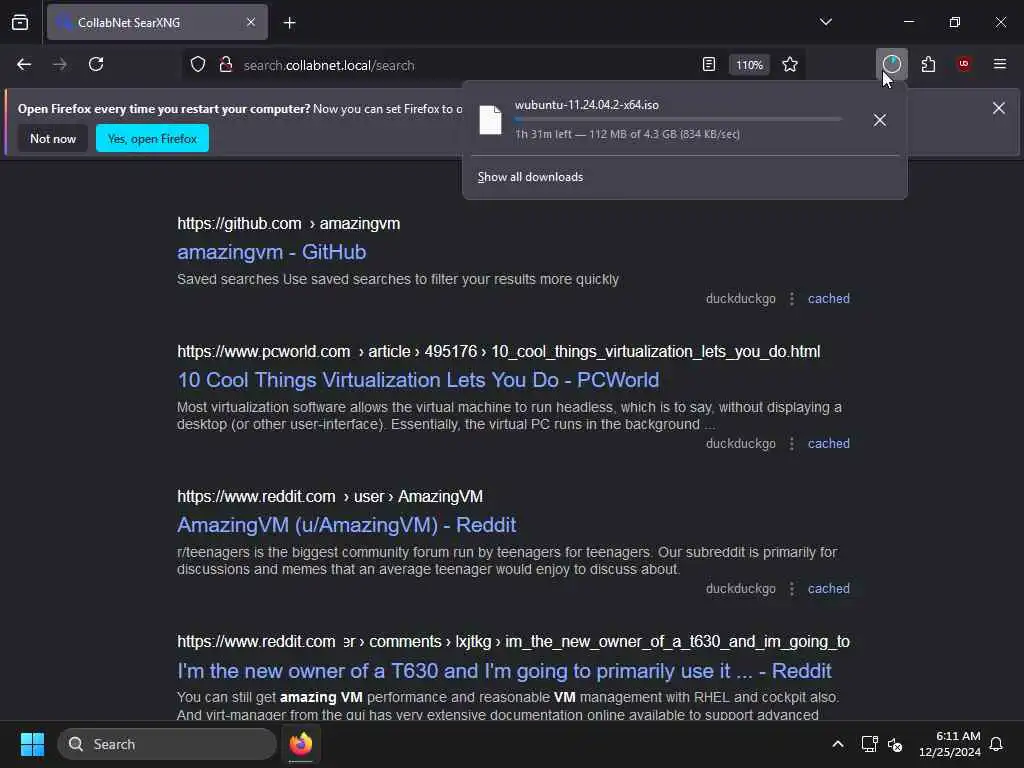Click reddit.com user AmazingVM URL
The width and height of the screenshot is (1024, 768).
[330, 496]
